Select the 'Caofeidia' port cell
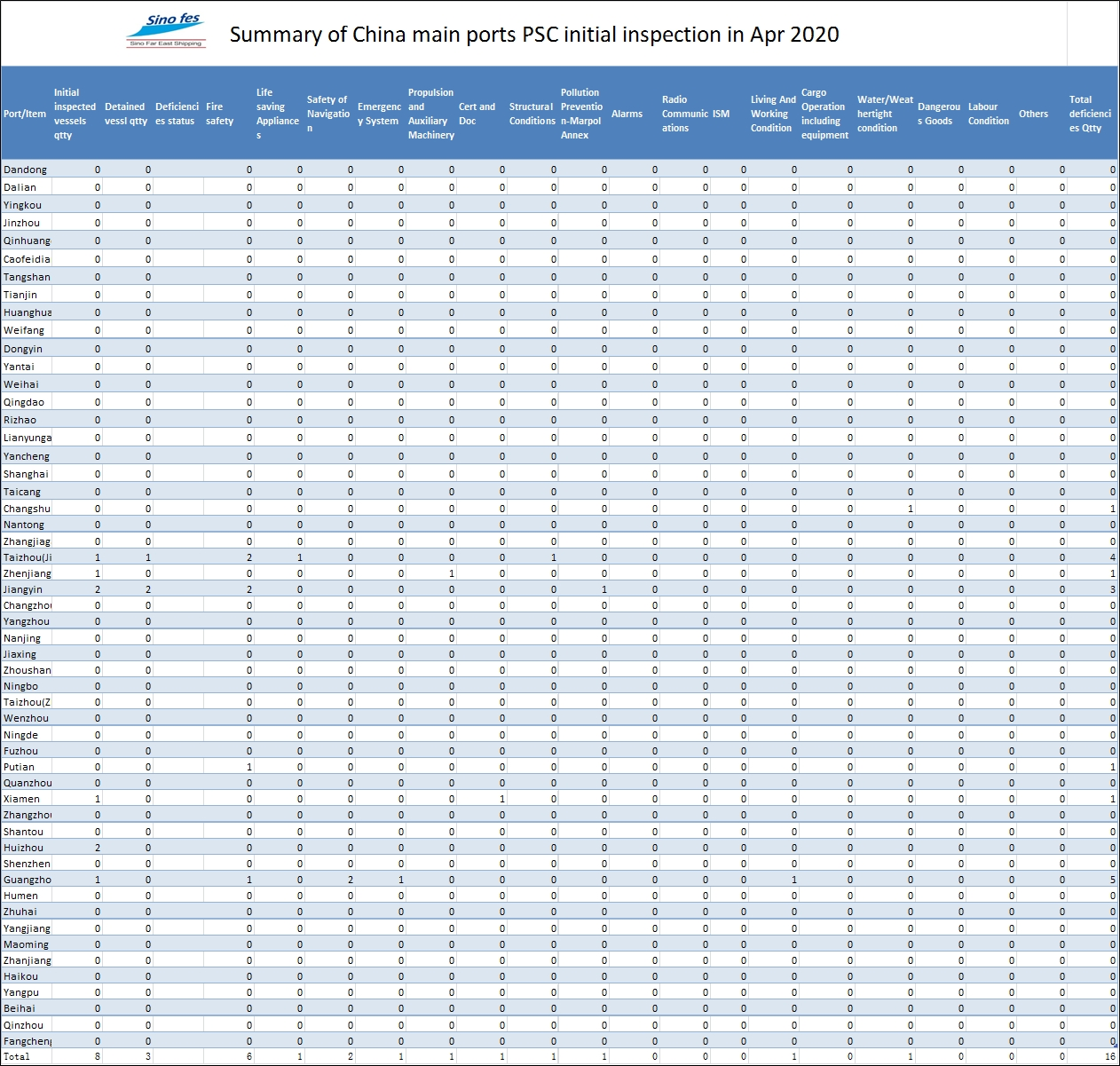This screenshot has height=1066, width=1120. [27, 259]
